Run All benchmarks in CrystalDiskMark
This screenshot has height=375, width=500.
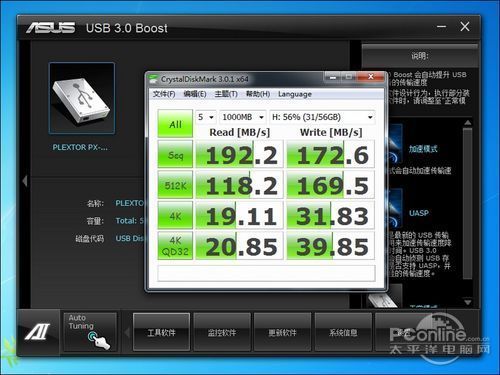point(175,124)
